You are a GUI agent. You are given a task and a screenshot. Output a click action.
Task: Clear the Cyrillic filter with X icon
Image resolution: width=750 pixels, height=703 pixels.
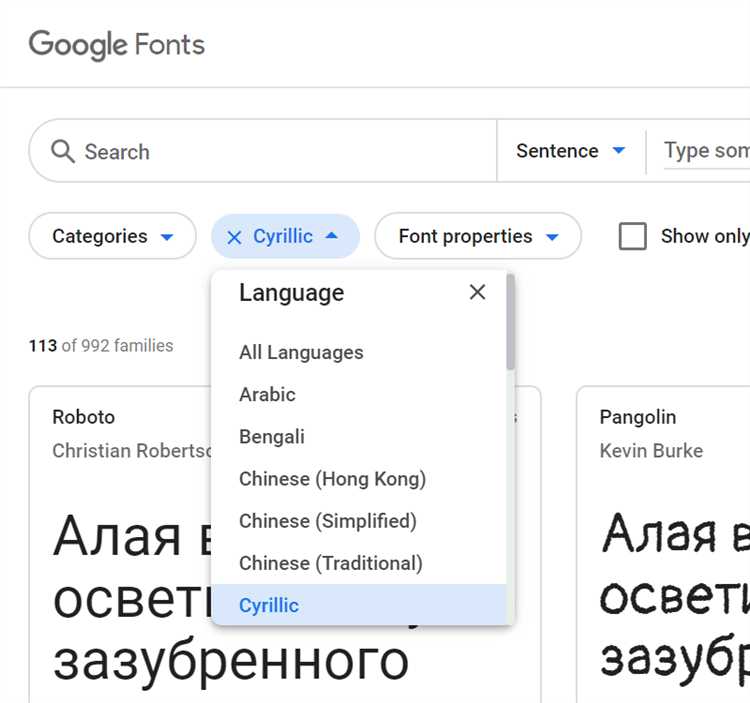coord(234,237)
